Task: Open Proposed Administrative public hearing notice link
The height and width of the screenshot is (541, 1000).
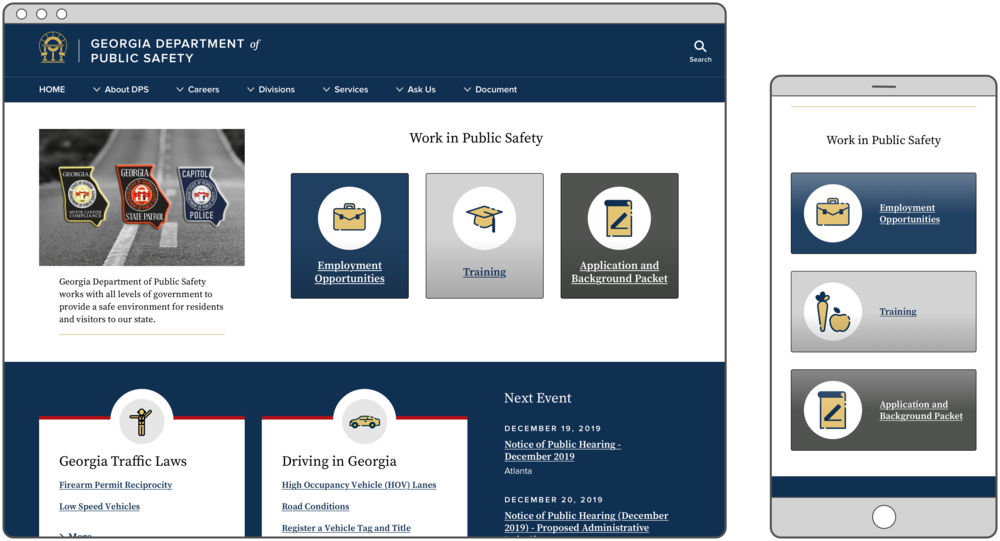Action: coord(586,522)
